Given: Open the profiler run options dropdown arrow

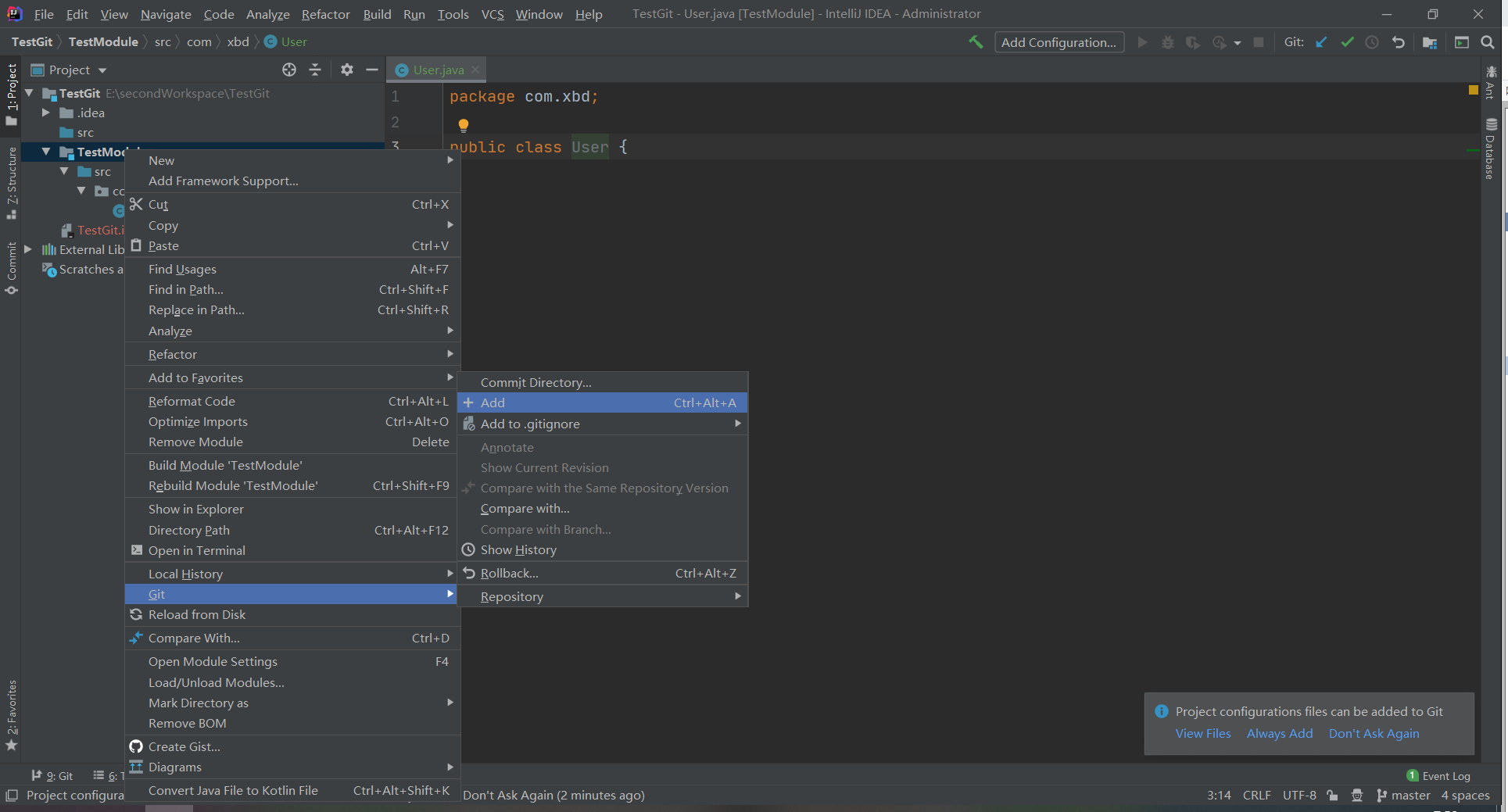Looking at the screenshot, I should pyautogui.click(x=1238, y=43).
